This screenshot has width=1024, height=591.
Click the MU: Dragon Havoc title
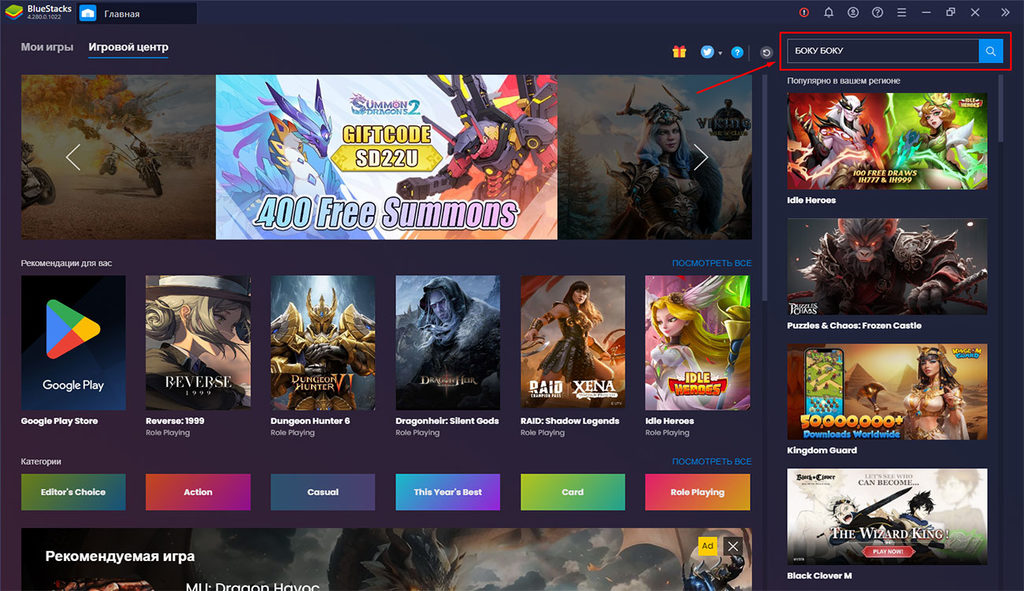tap(253, 586)
